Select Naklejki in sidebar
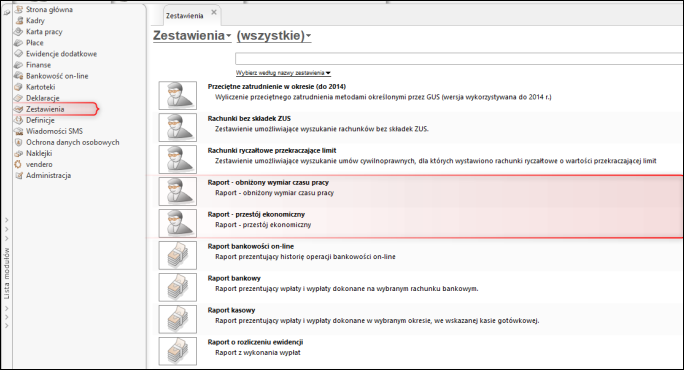Viewport: 684px width, 370px height. (x=39, y=154)
